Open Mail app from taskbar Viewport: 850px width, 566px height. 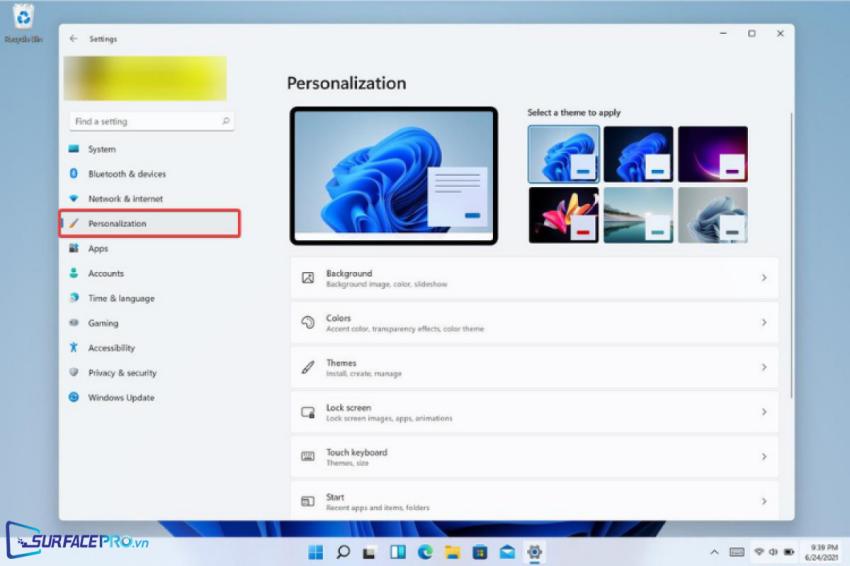(x=507, y=552)
